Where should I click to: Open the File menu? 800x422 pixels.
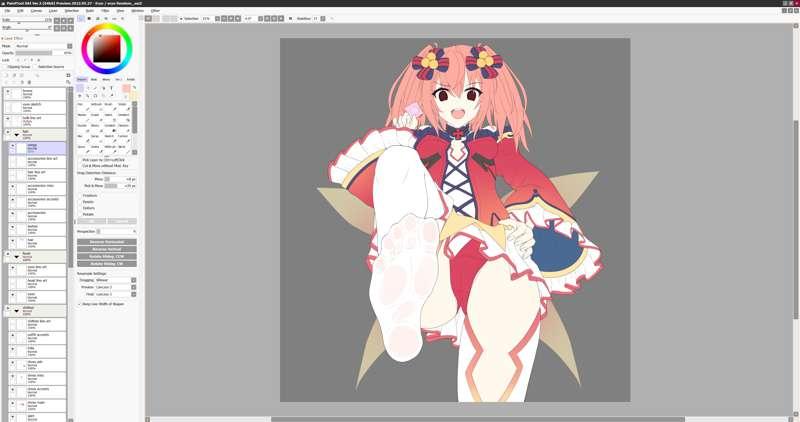[7, 11]
